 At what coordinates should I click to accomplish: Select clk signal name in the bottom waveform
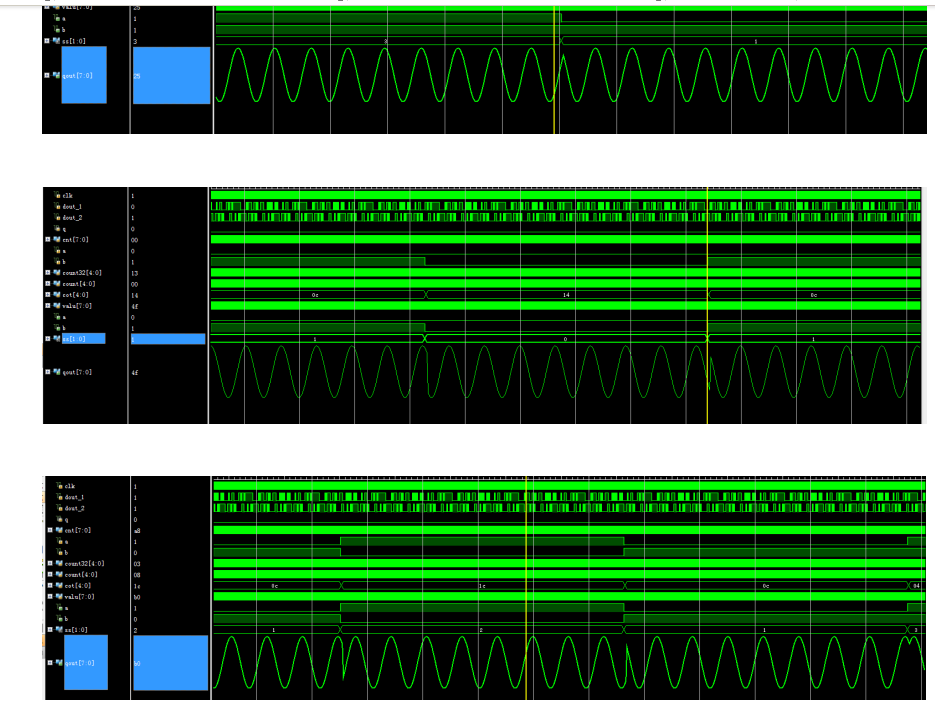[x=71, y=486]
